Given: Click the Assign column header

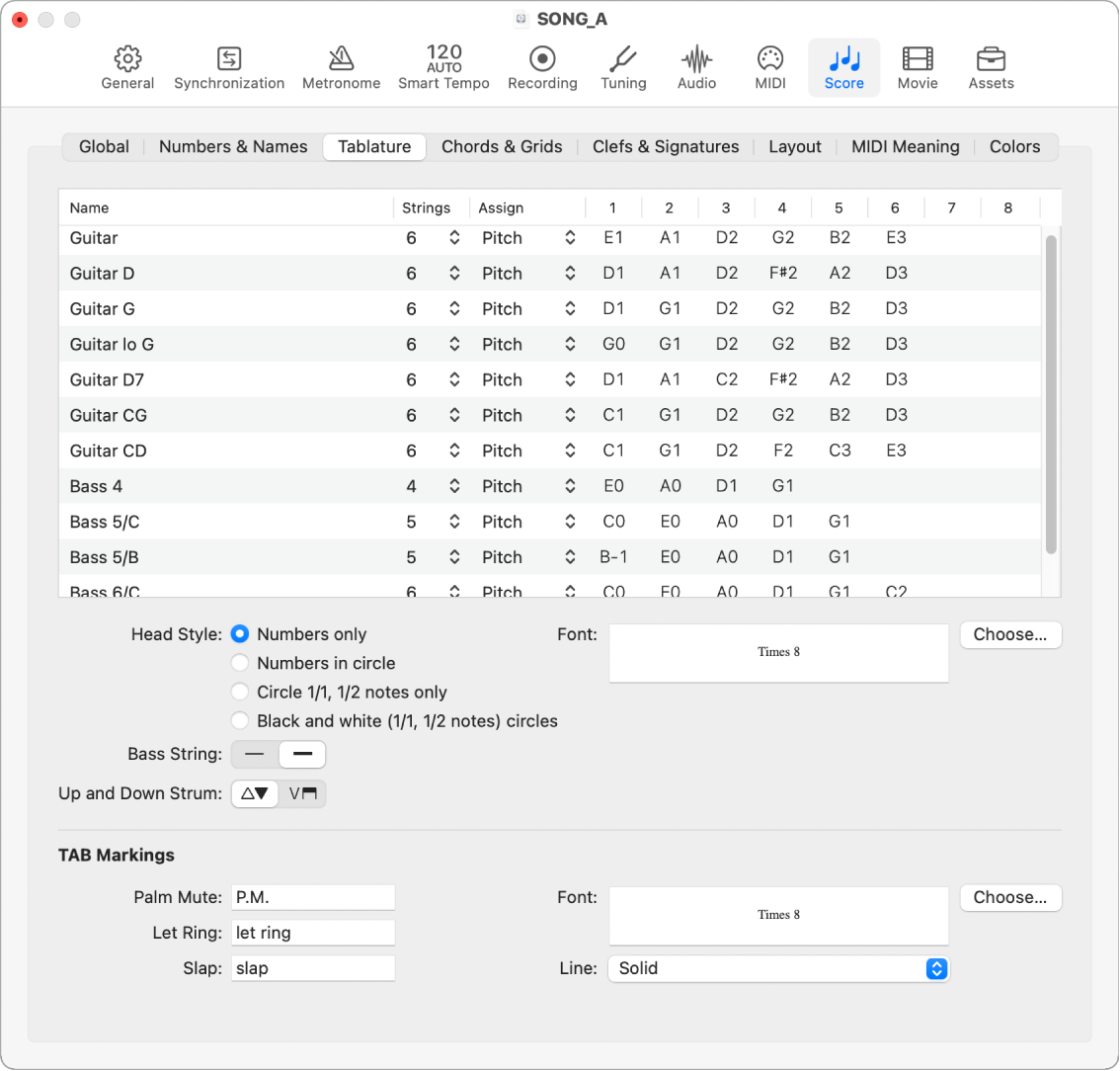Looking at the screenshot, I should [x=527, y=207].
